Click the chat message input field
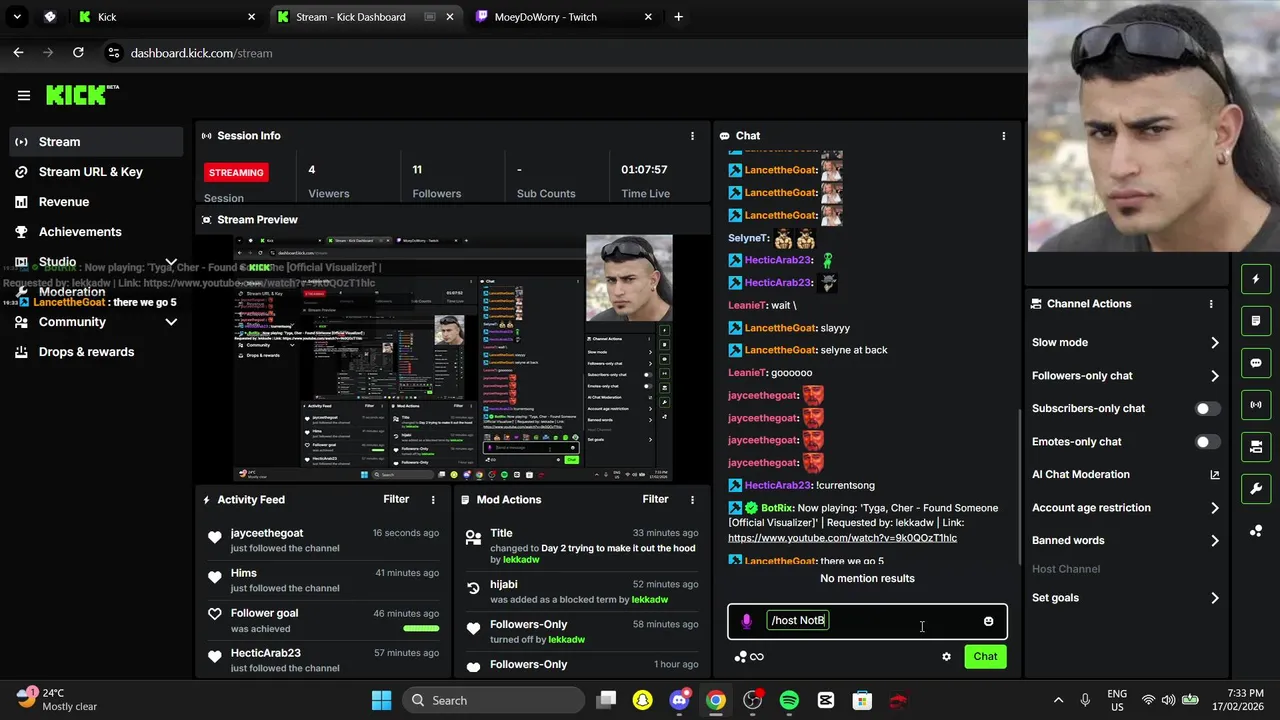The image size is (1280, 720). [x=867, y=621]
